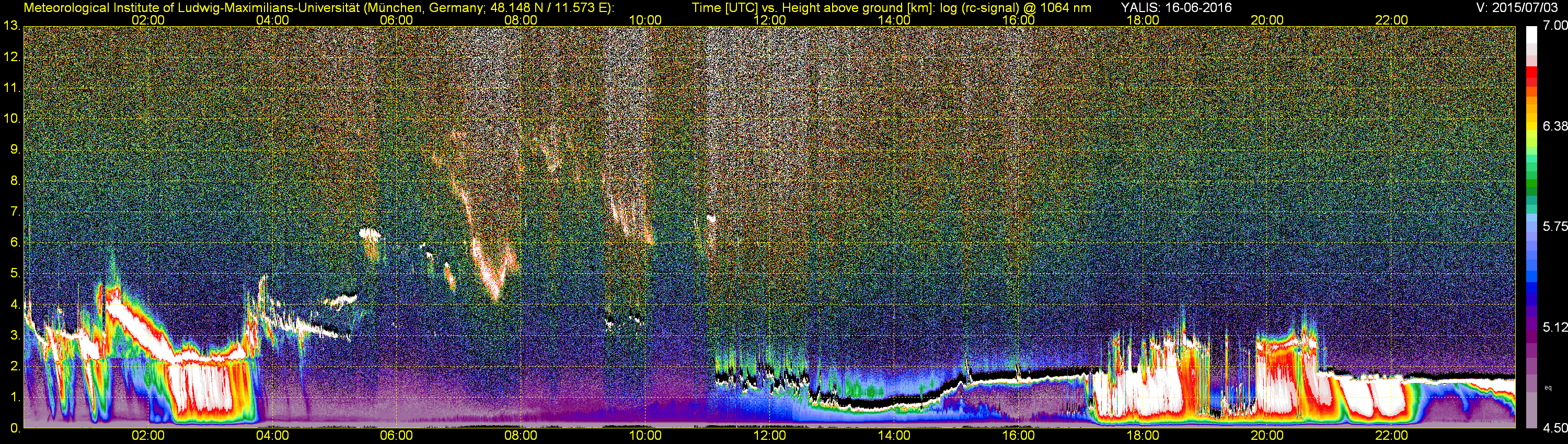Click the 4.50 colorbar scale value
Screen dimensions: 1568x444
[x=1554, y=428]
